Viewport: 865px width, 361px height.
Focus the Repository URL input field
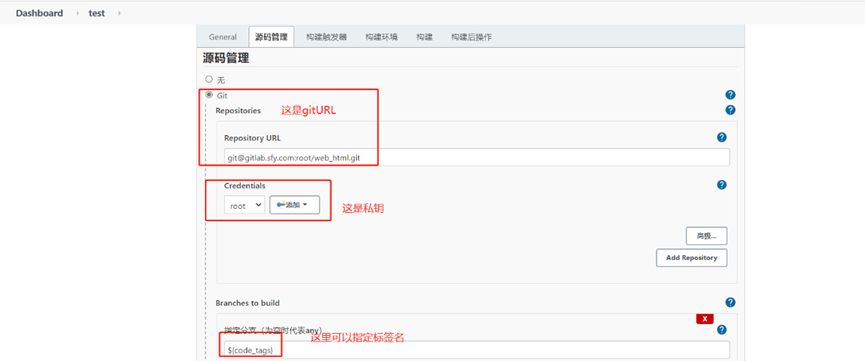point(477,157)
